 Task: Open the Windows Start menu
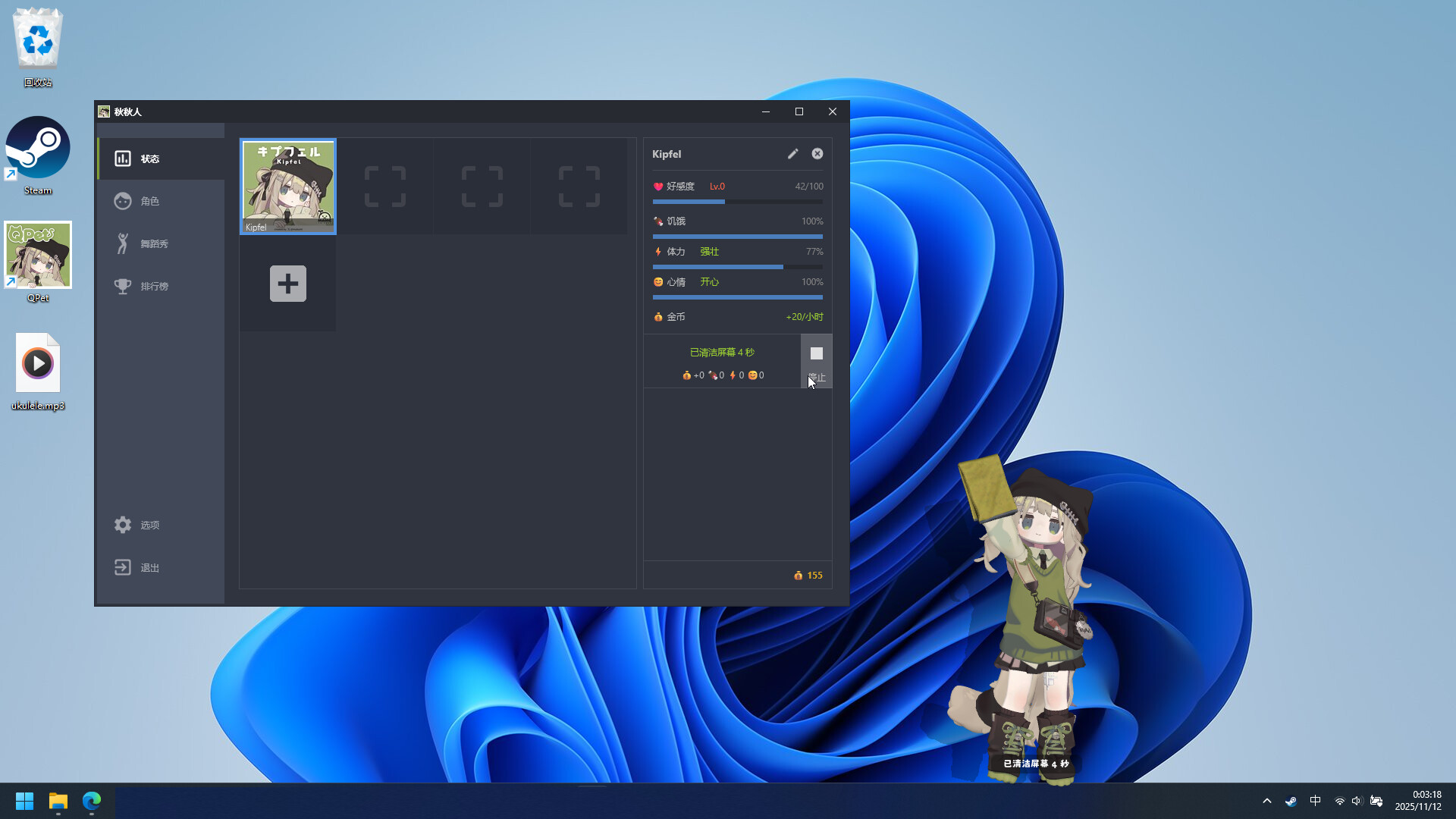(x=24, y=800)
